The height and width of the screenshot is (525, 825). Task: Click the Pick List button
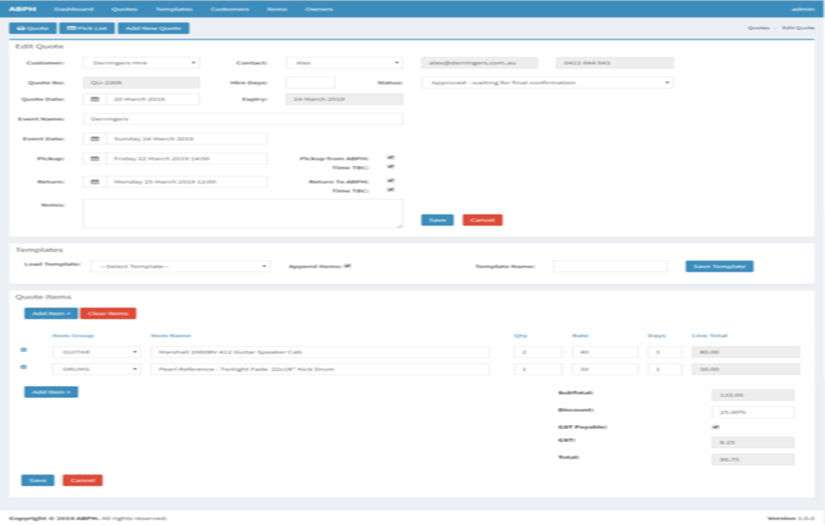(x=87, y=28)
